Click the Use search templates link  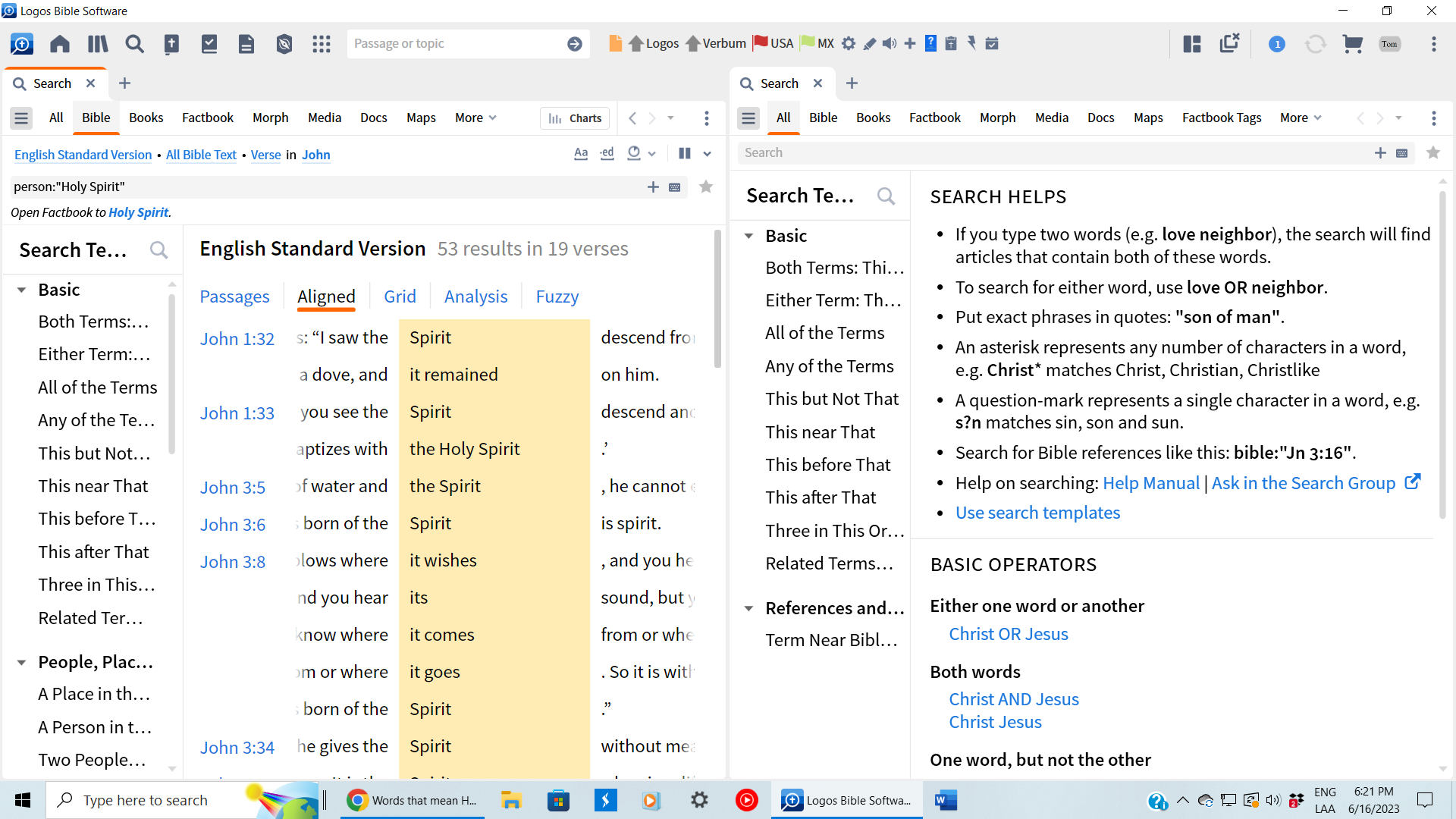[1037, 513]
